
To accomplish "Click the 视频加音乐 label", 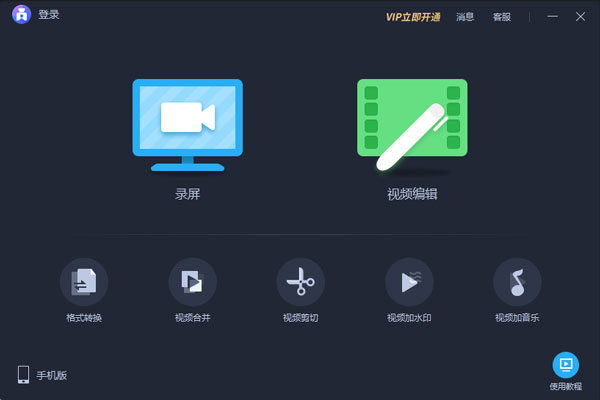I will (x=517, y=318).
